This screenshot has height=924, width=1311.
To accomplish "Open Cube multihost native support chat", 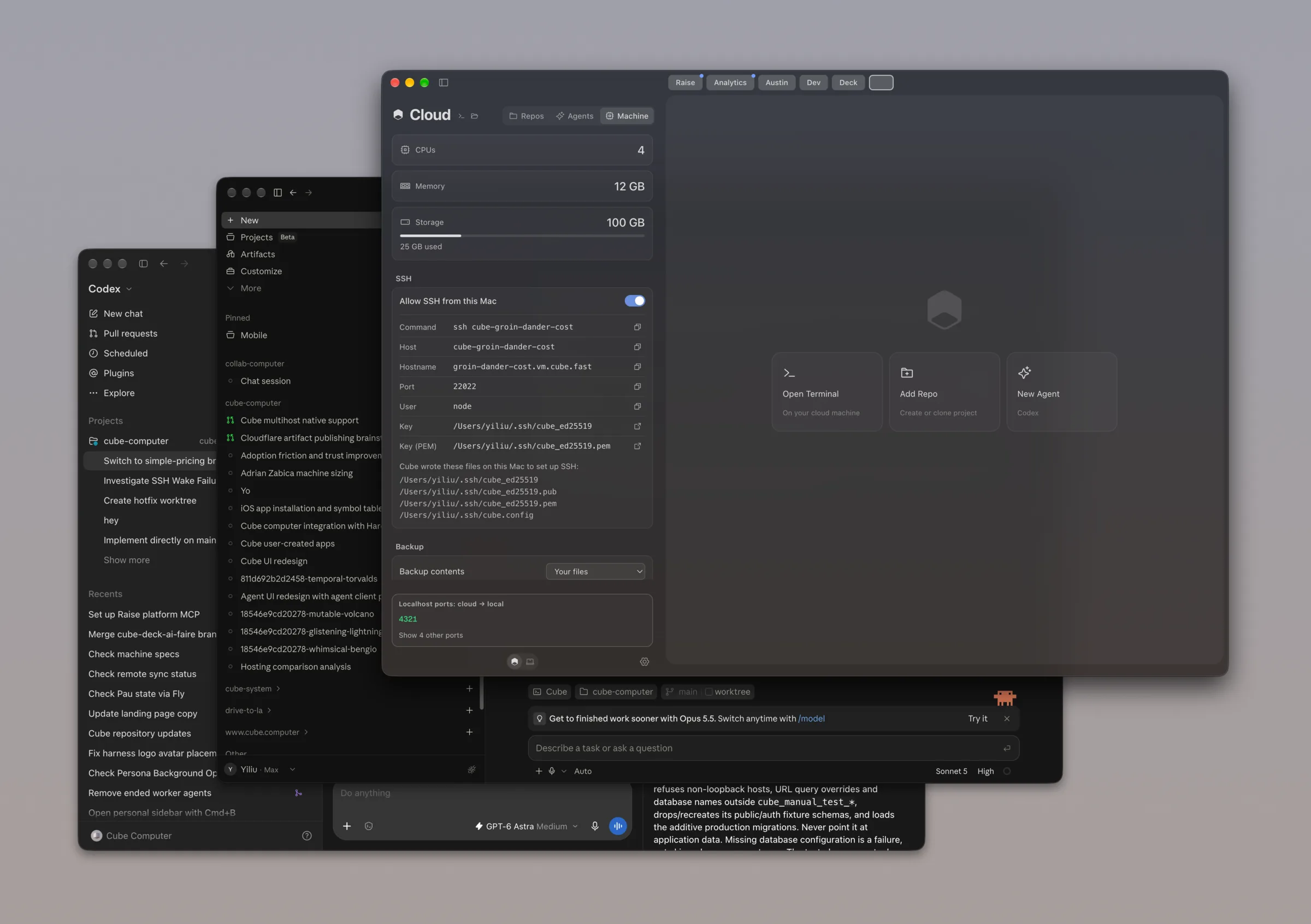I will point(300,420).
